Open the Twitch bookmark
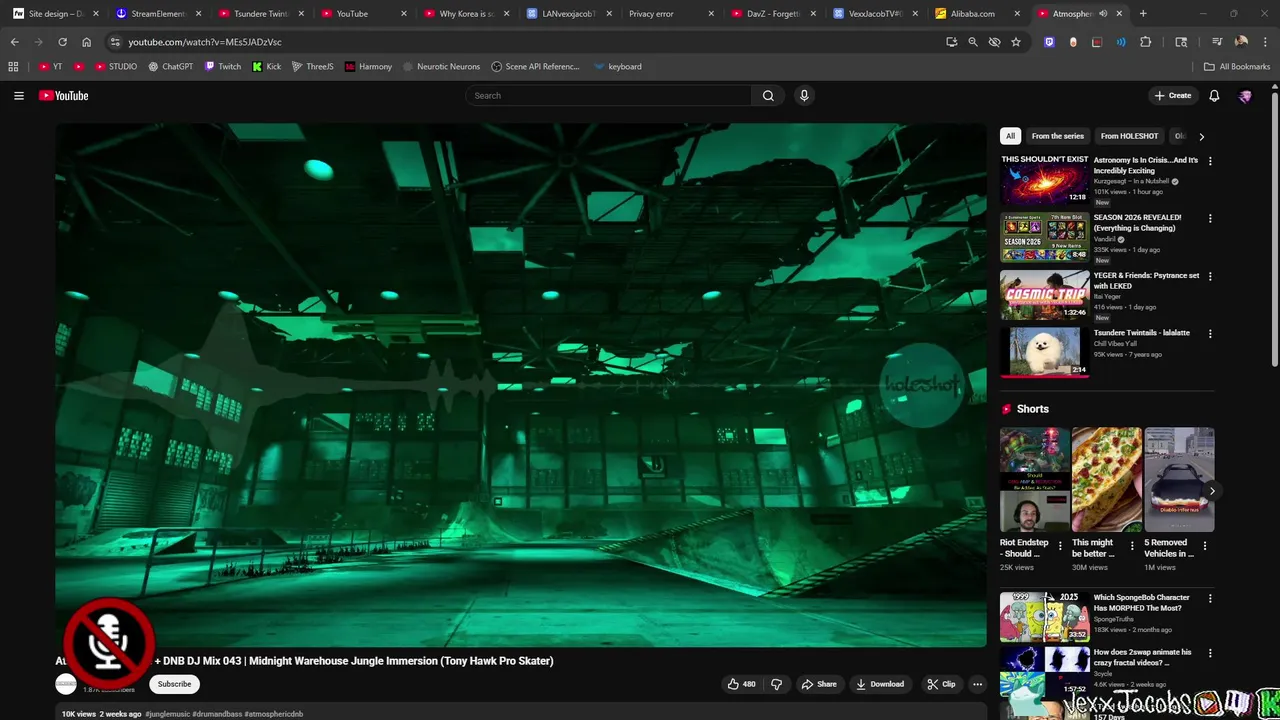 [x=223, y=67]
